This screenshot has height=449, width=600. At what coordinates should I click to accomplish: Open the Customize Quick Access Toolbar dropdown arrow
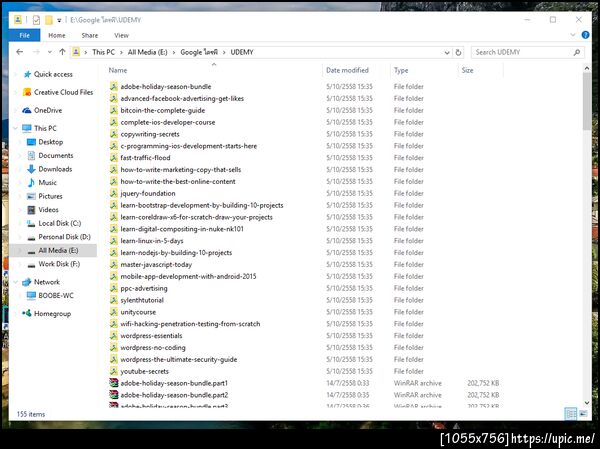coord(59,20)
